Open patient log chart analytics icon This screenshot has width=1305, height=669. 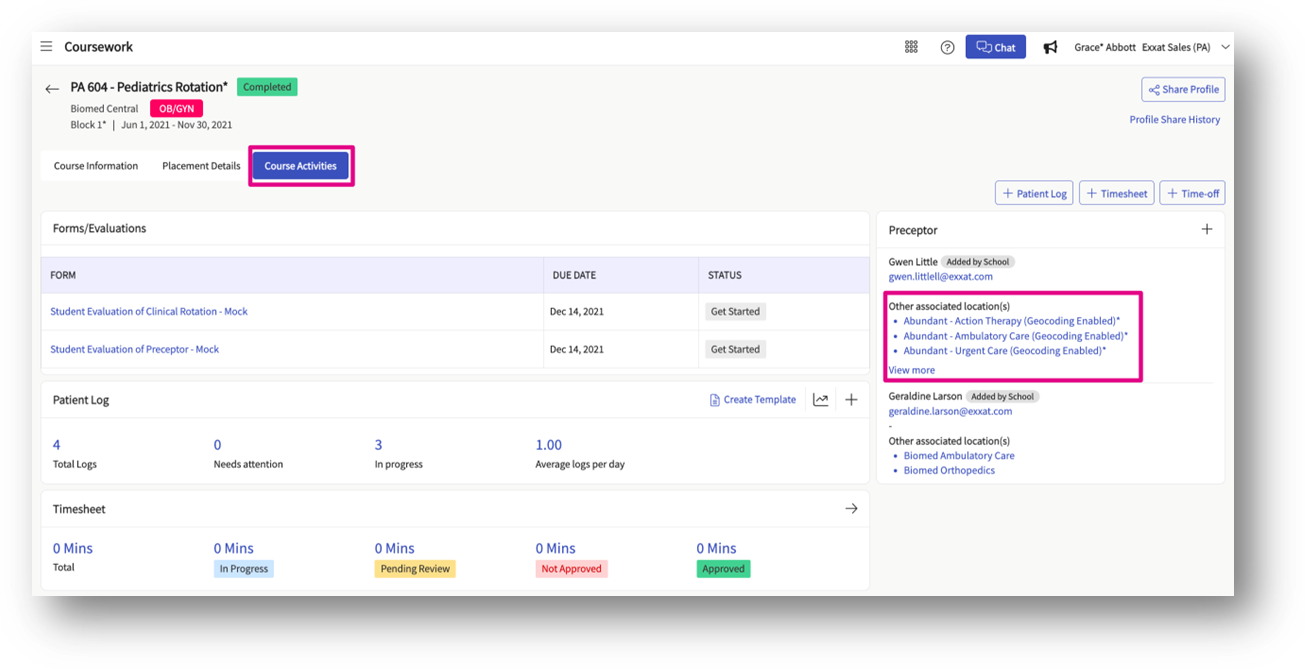click(x=820, y=399)
